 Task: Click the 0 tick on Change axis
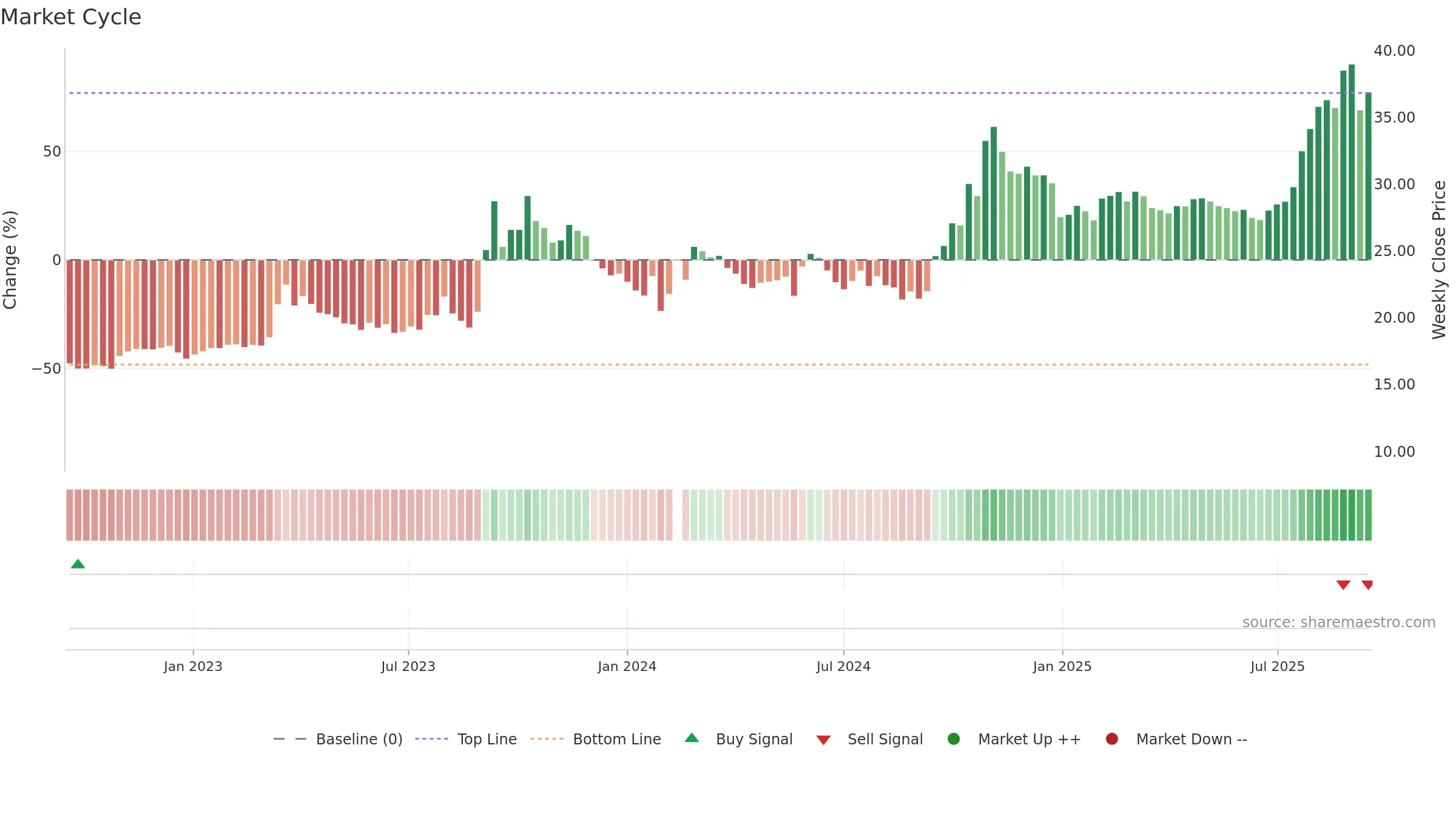click(57, 260)
